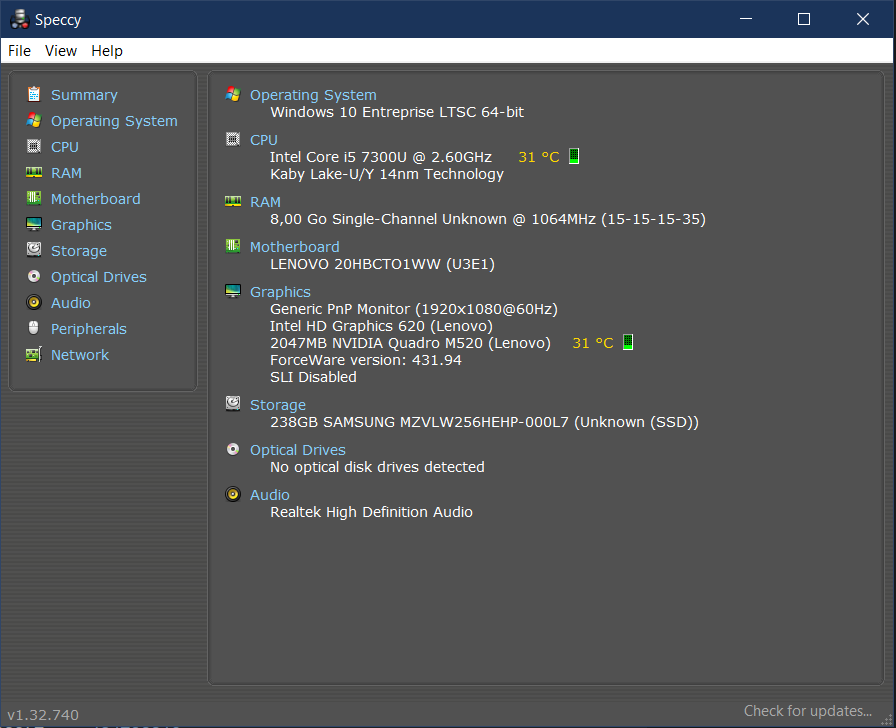Click the Summary clipboard icon in sidebar
The height and width of the screenshot is (728, 896).
(x=34, y=94)
